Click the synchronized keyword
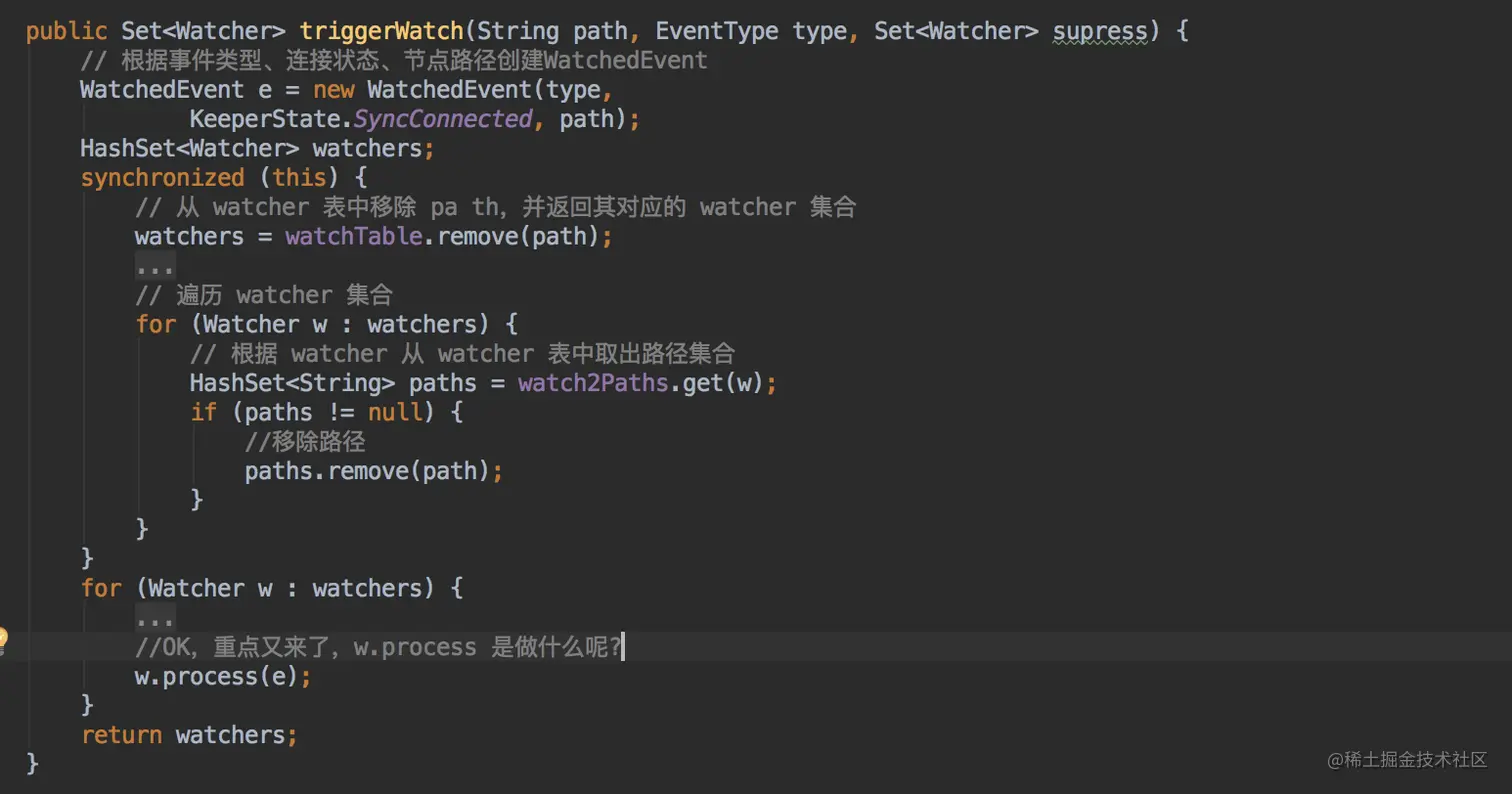 (x=162, y=178)
